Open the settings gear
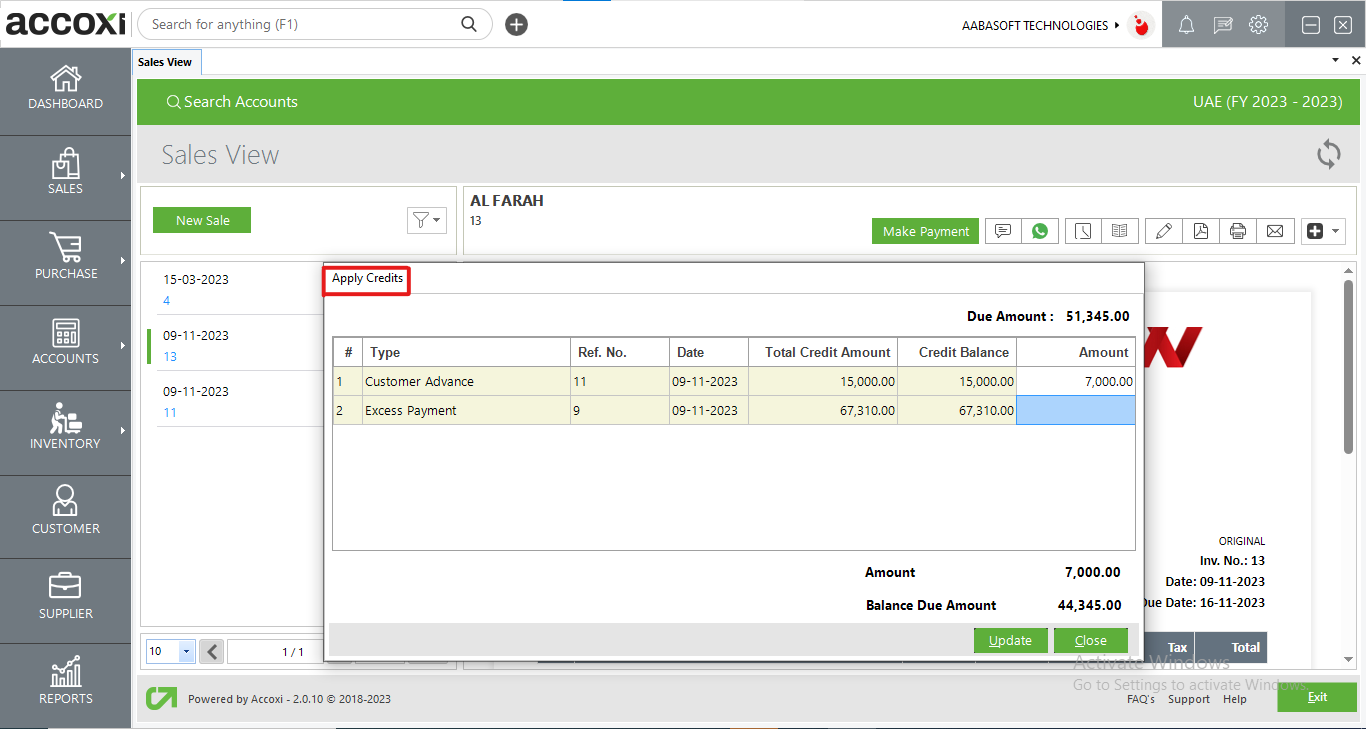 pos(1259,24)
